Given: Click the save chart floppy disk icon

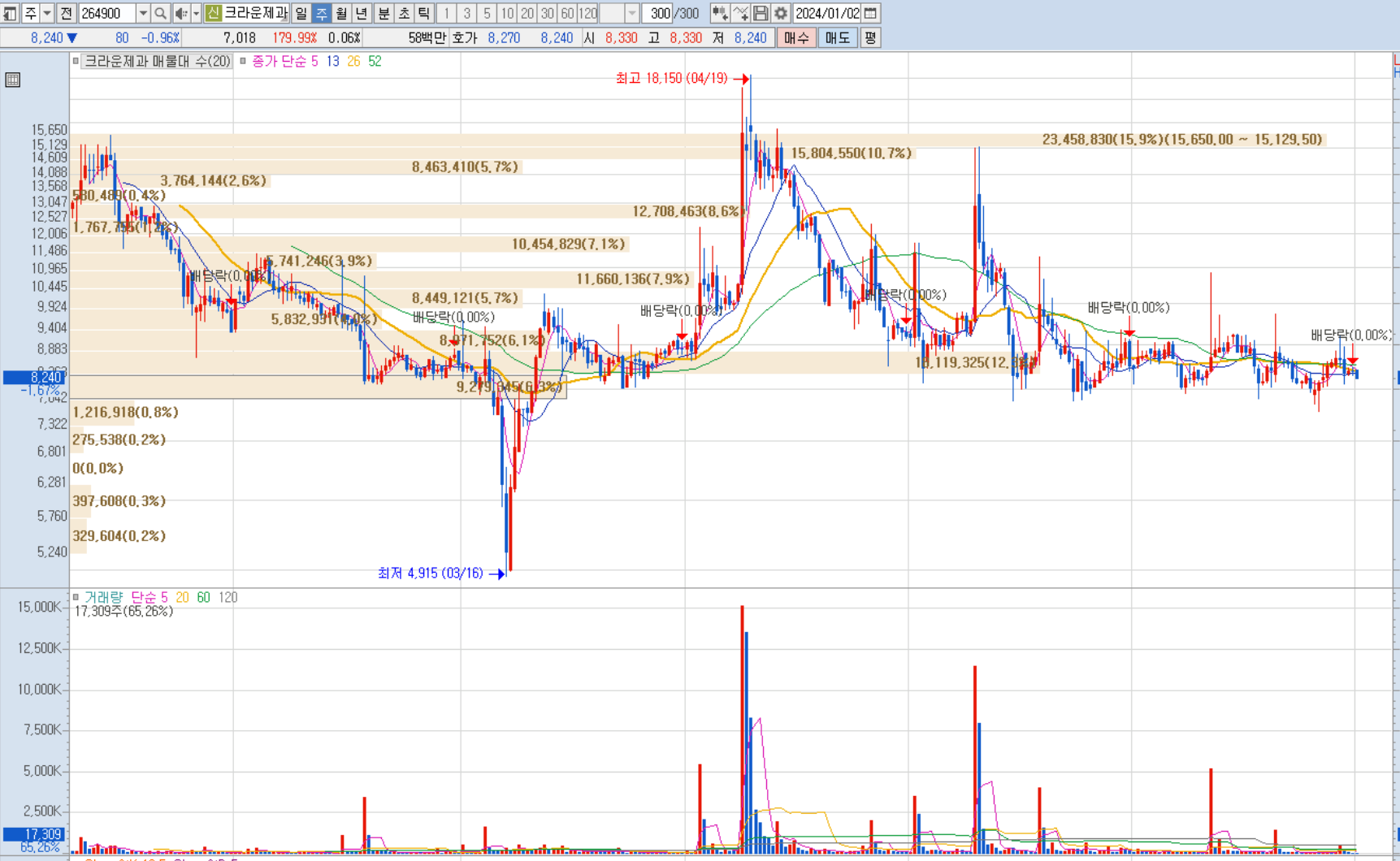Looking at the screenshot, I should [761, 13].
